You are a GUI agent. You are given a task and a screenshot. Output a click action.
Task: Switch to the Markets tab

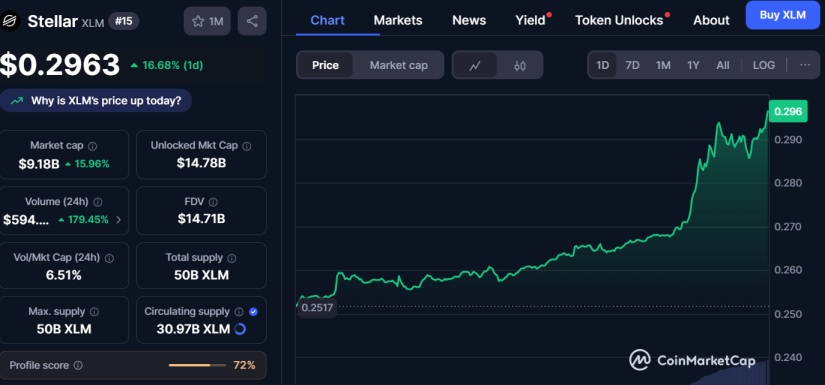[x=398, y=20]
